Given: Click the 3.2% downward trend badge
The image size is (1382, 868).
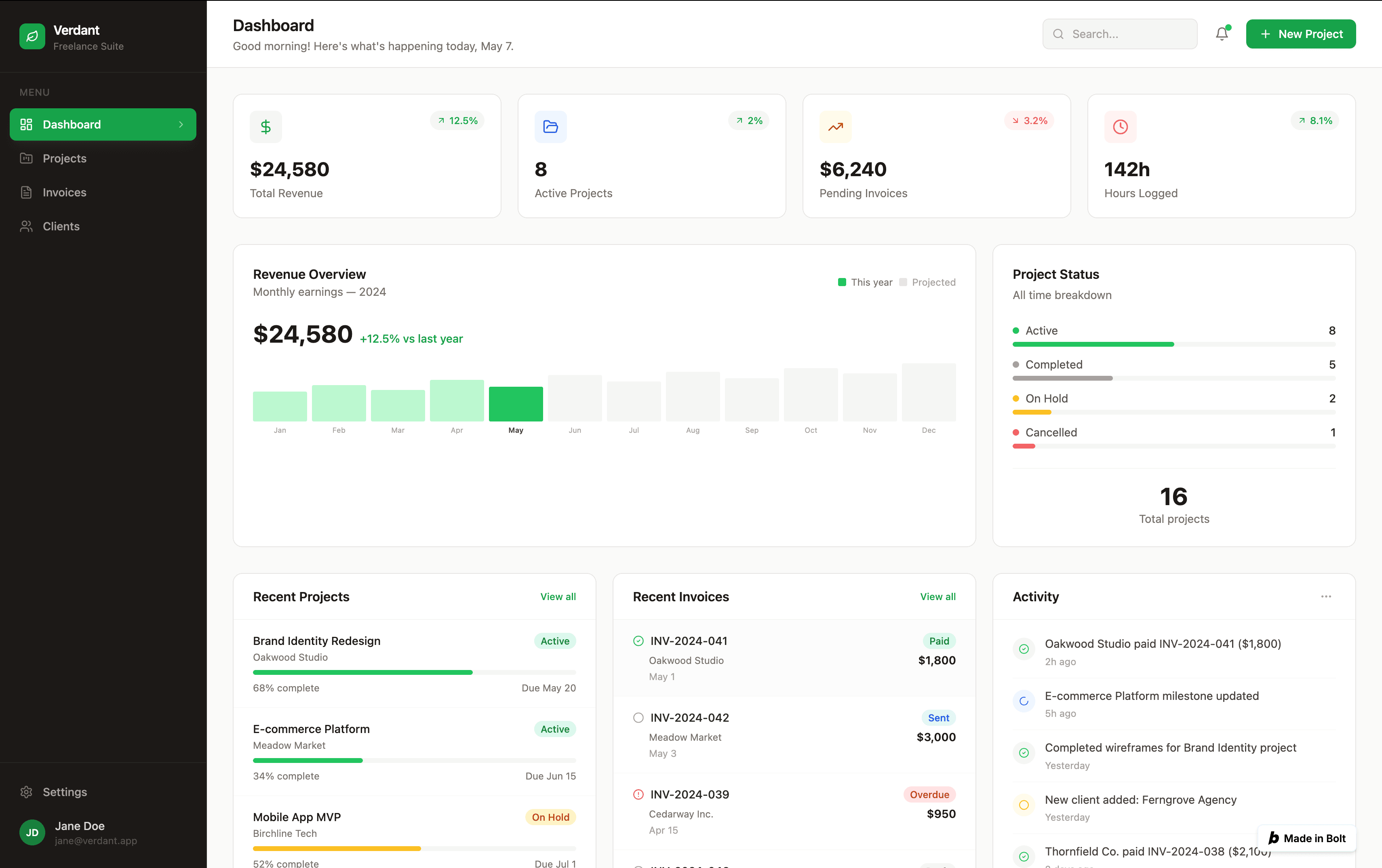Looking at the screenshot, I should [1030, 120].
